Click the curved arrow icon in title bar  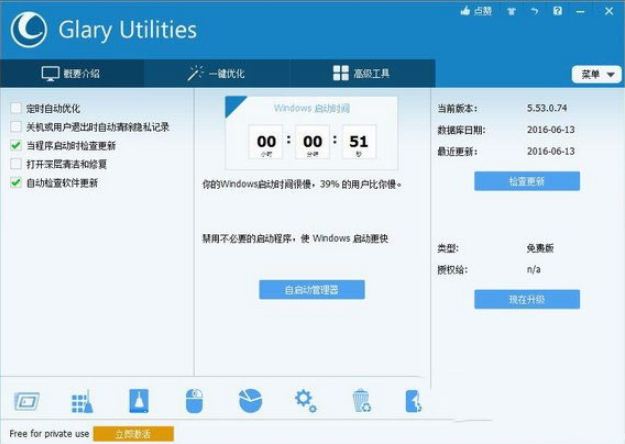pyautogui.click(x=535, y=11)
